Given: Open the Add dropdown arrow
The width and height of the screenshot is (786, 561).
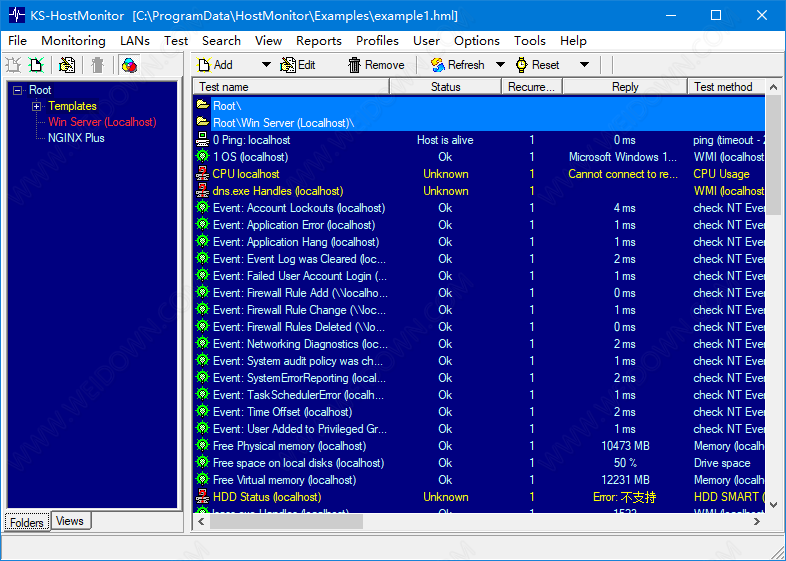Looking at the screenshot, I should pos(266,65).
